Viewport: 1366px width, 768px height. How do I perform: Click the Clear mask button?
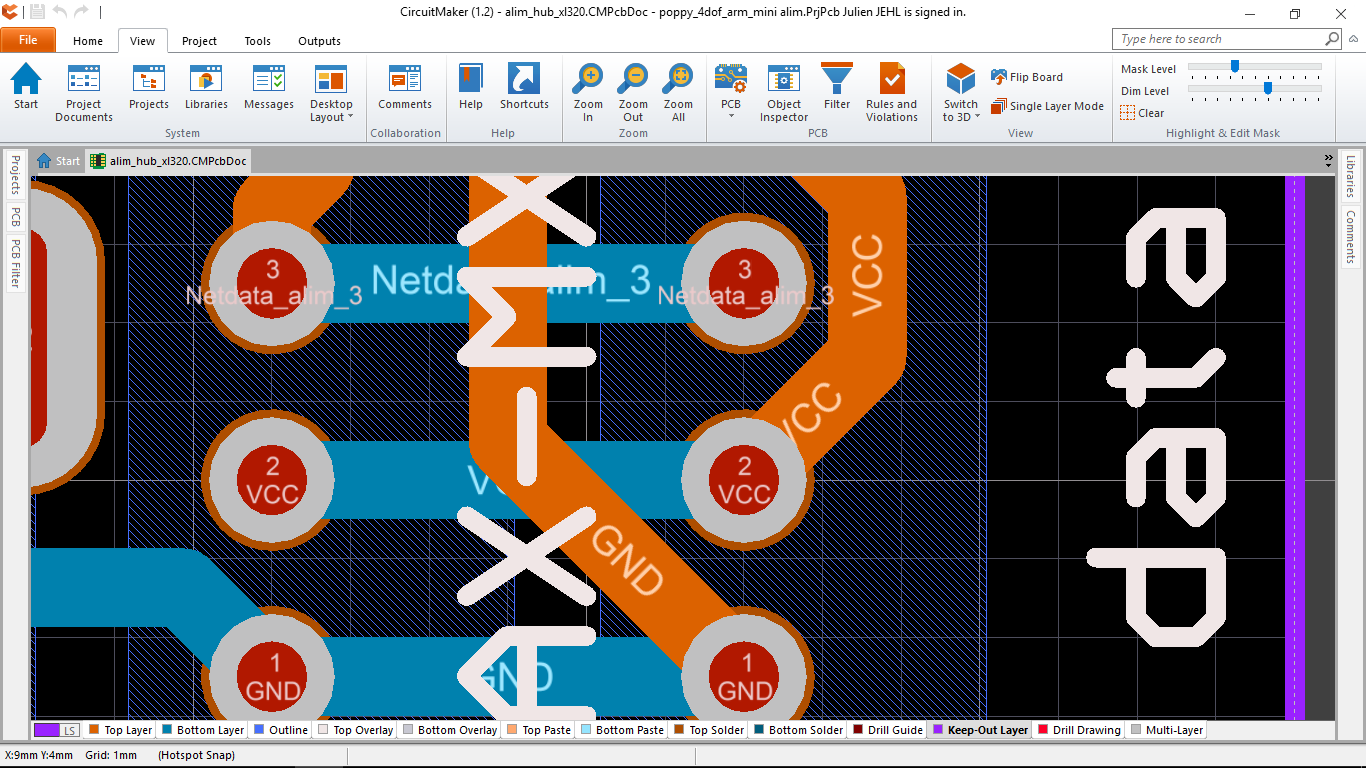(1142, 113)
